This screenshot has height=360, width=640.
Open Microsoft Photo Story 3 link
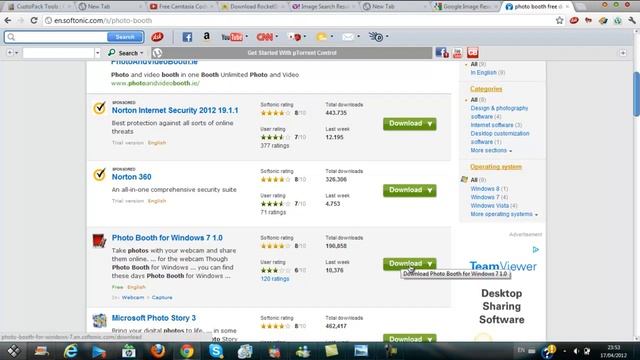[154, 318]
